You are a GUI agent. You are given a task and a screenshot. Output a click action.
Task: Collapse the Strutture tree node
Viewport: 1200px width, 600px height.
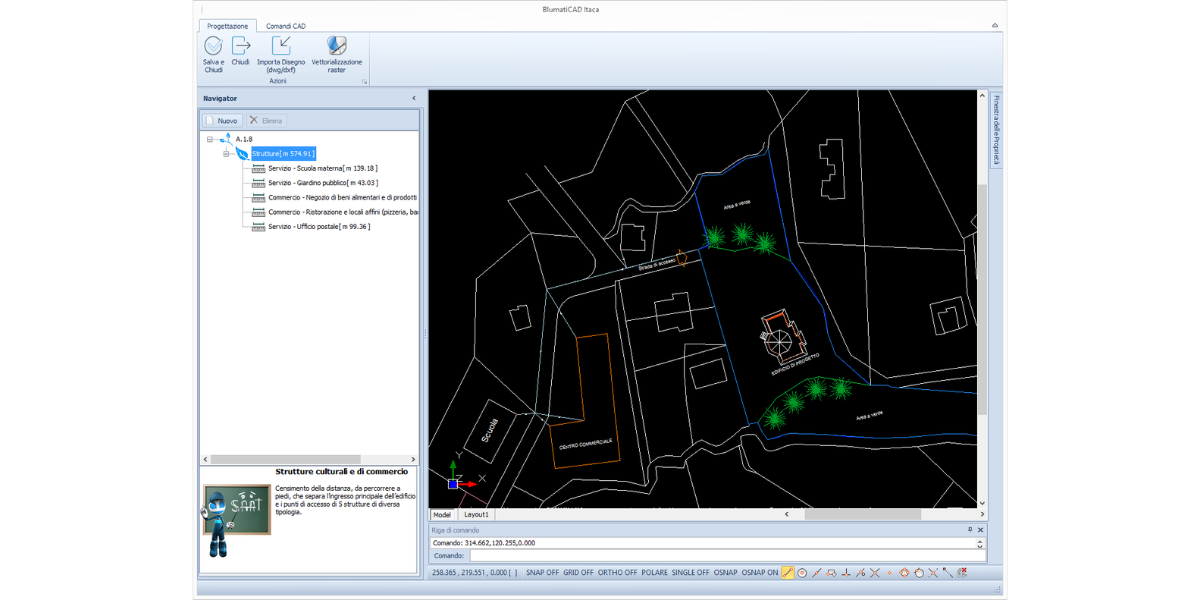tap(227, 154)
